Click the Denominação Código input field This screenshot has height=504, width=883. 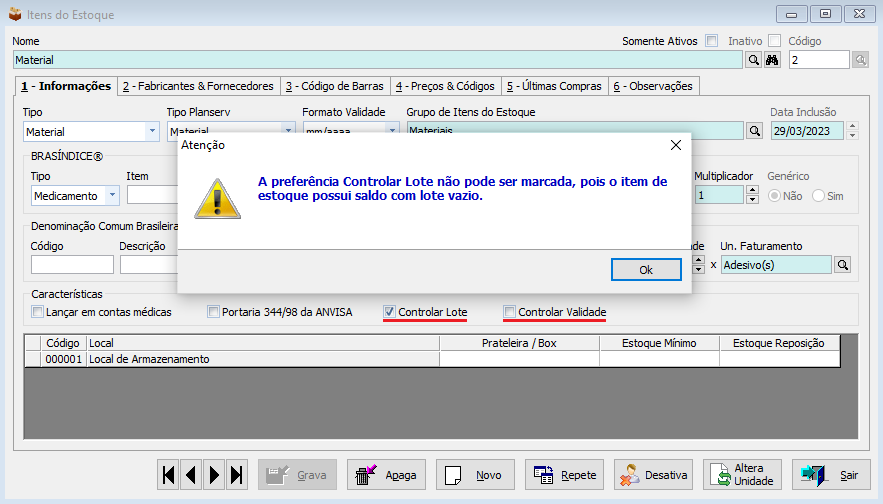click(72, 265)
